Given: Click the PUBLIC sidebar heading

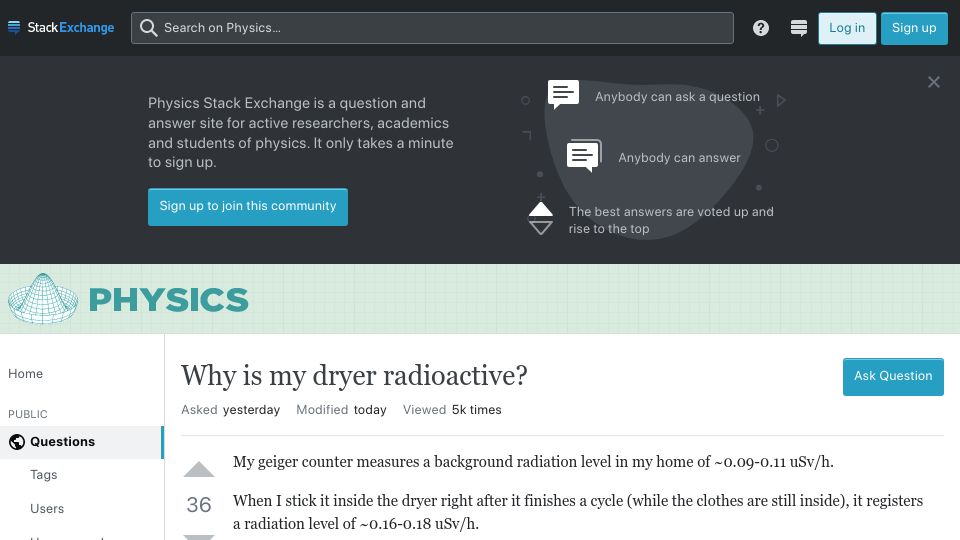Looking at the screenshot, I should coord(28,414).
